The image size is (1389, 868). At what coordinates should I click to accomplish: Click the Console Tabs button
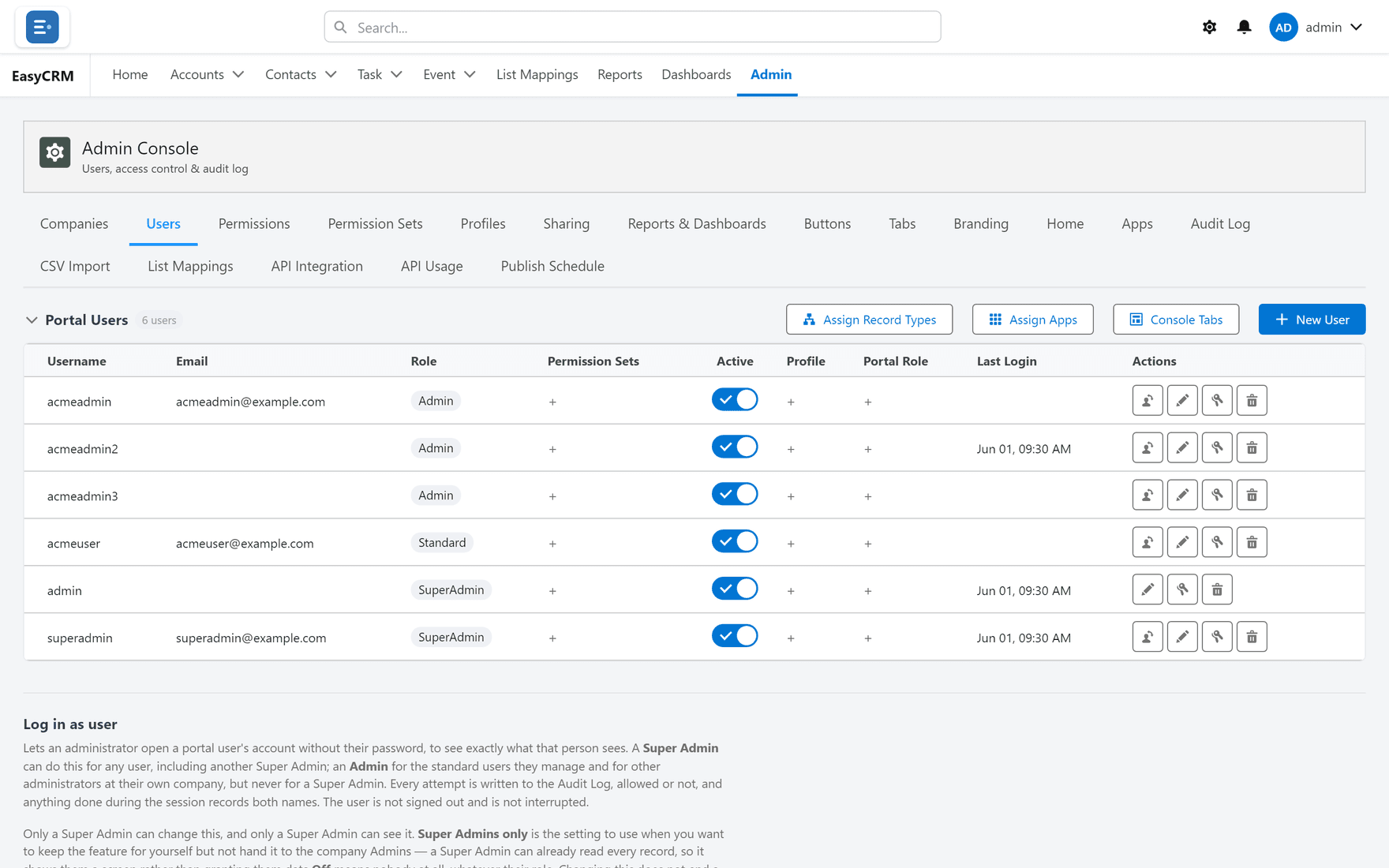[x=1176, y=320]
